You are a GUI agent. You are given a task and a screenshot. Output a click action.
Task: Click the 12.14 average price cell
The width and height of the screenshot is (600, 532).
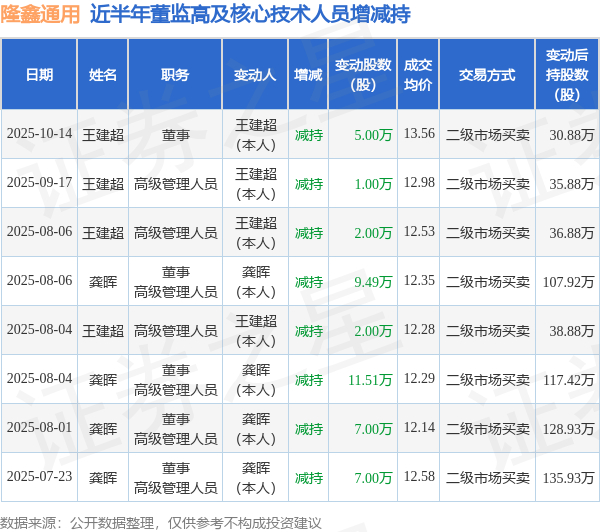[x=419, y=428]
